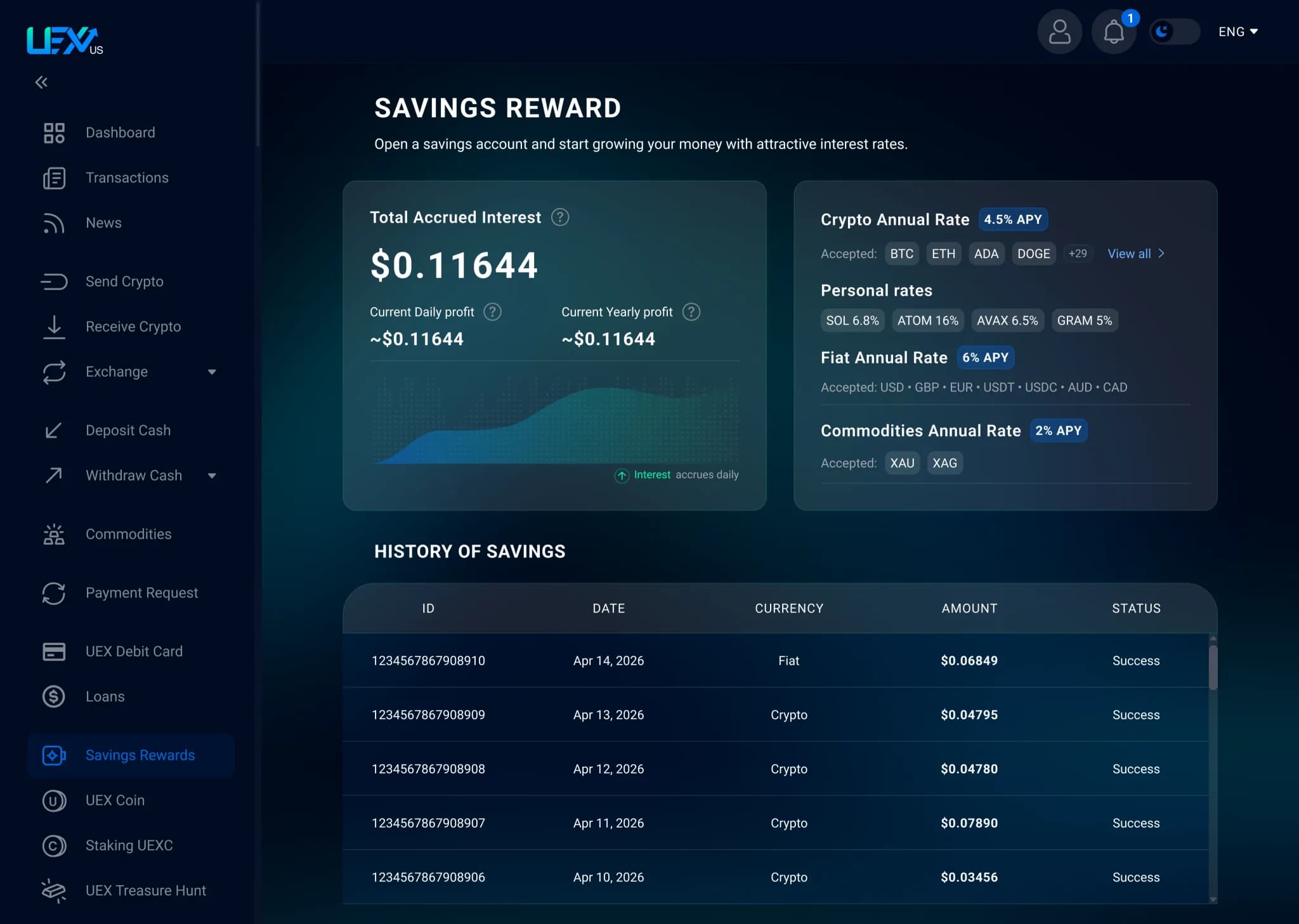Toggle the dark mode switch
The height and width of the screenshot is (924, 1299).
pos(1175,32)
